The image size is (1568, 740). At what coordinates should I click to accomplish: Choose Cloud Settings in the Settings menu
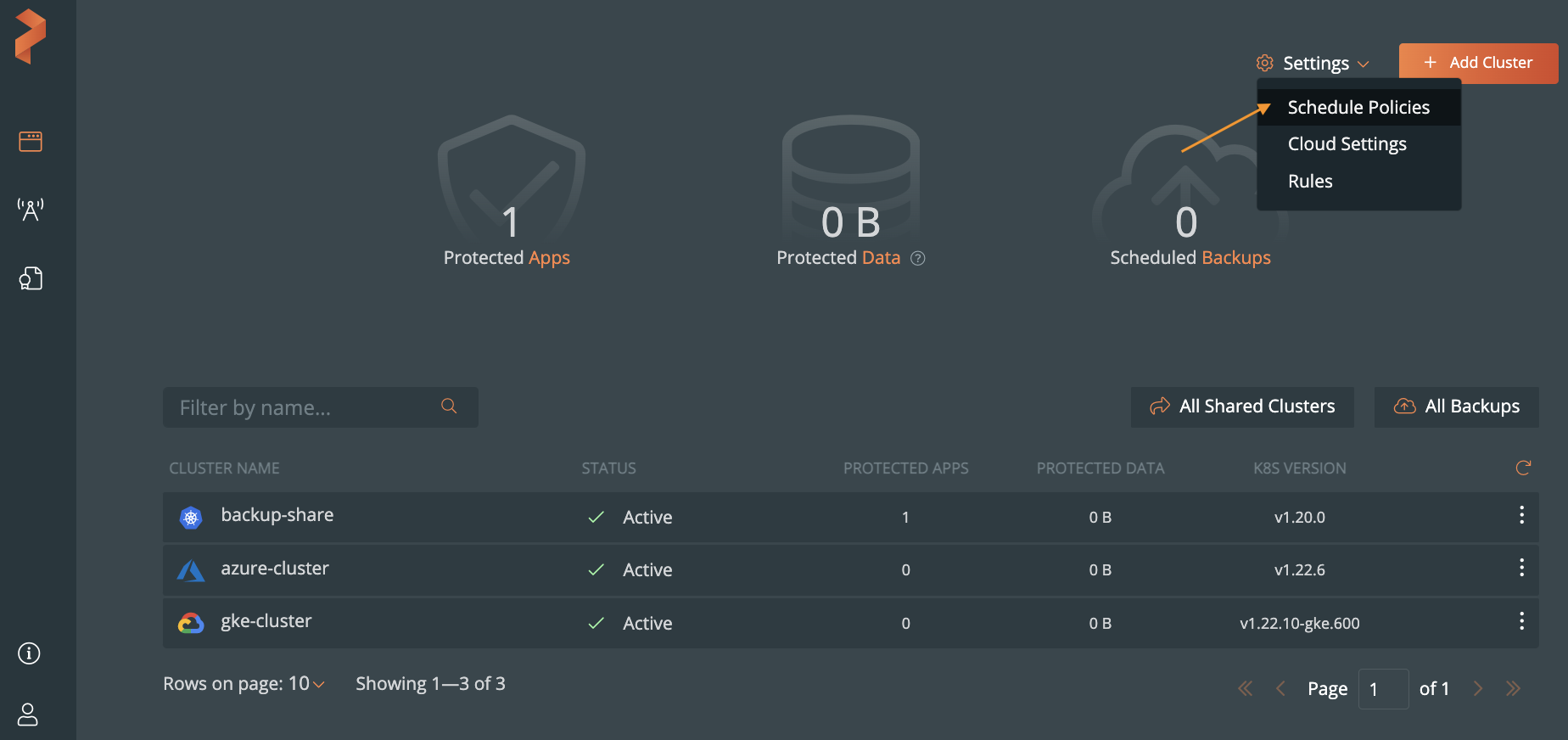(x=1347, y=144)
